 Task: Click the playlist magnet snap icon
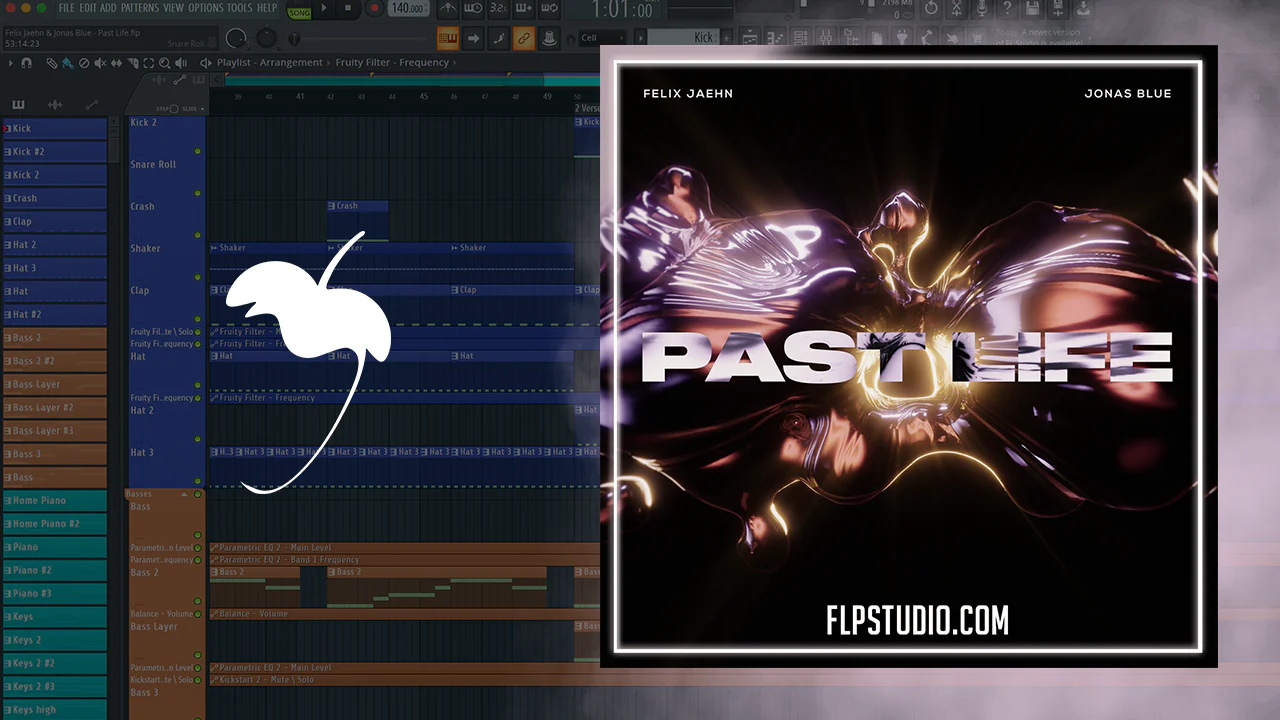pyautogui.click(x=27, y=63)
